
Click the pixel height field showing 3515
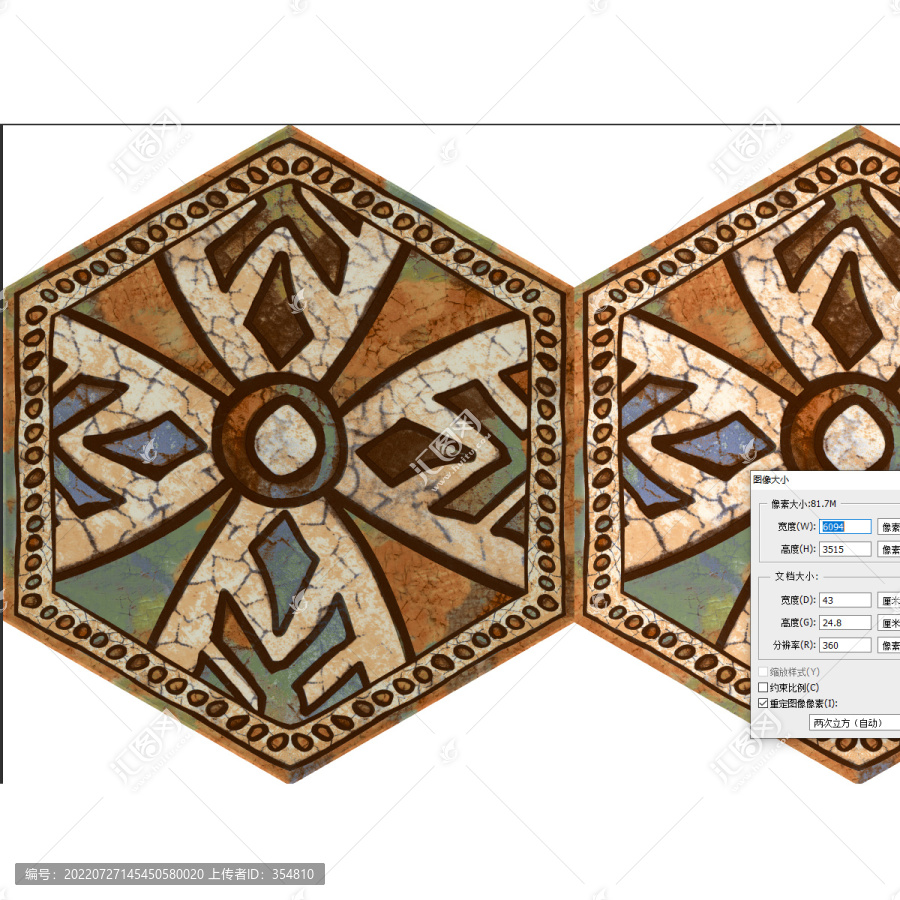click(x=845, y=549)
